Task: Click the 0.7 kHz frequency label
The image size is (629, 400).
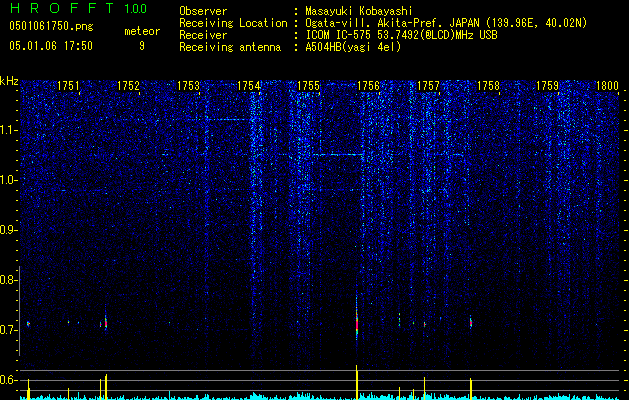Action: 8,330
